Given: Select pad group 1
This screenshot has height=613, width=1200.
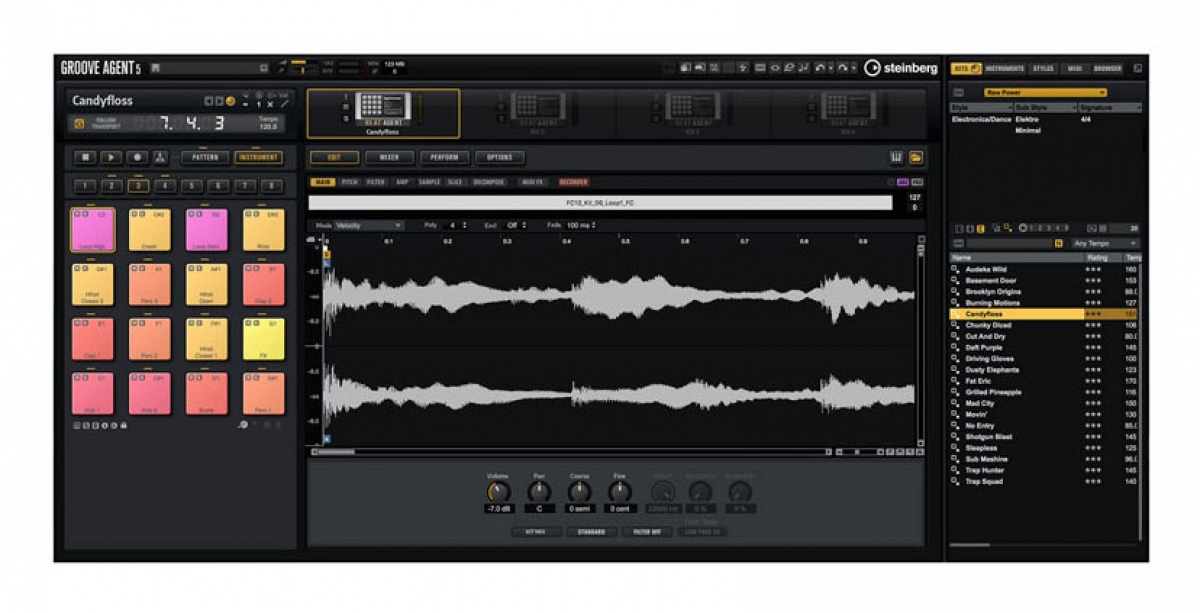Looking at the screenshot, I should click(x=86, y=186).
